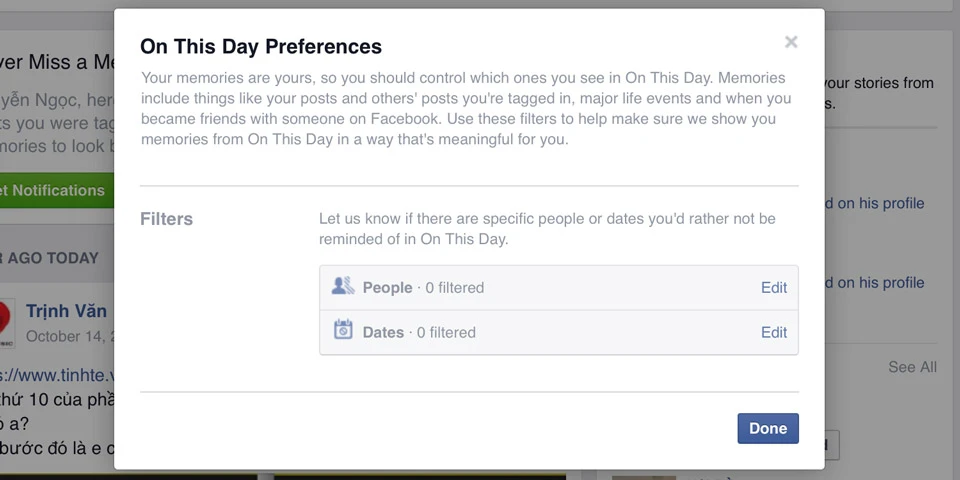Click the People filter icon
The width and height of the screenshot is (960, 480).
pyautogui.click(x=343, y=287)
